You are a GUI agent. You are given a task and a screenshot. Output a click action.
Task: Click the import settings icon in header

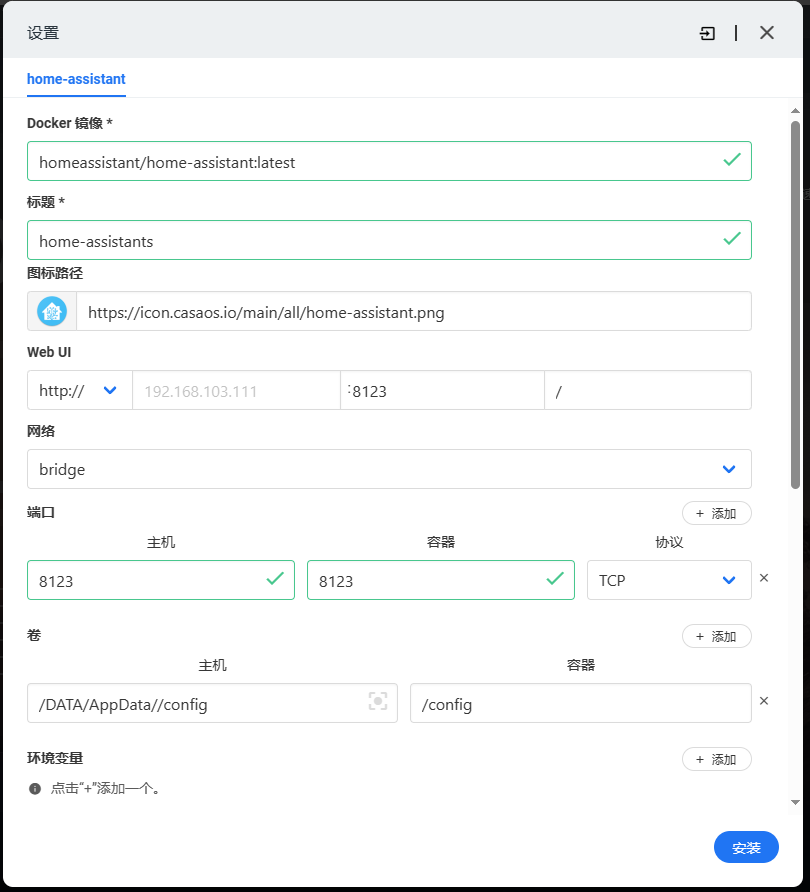(x=707, y=34)
